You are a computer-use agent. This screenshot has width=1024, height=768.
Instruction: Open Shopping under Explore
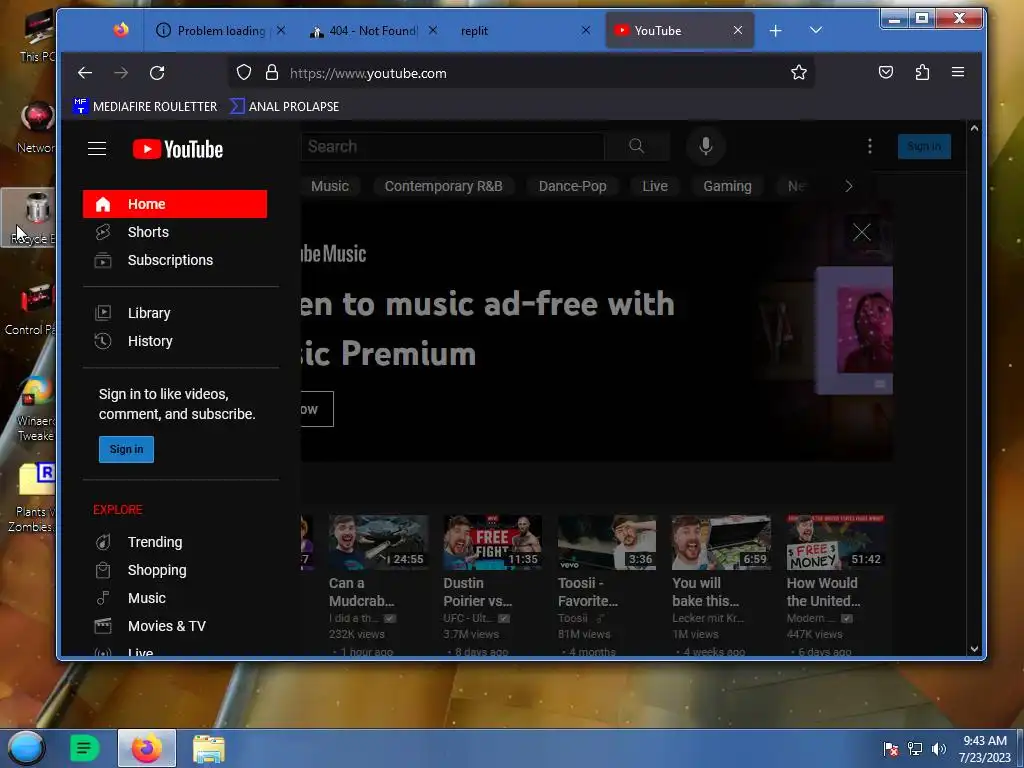click(175, 570)
